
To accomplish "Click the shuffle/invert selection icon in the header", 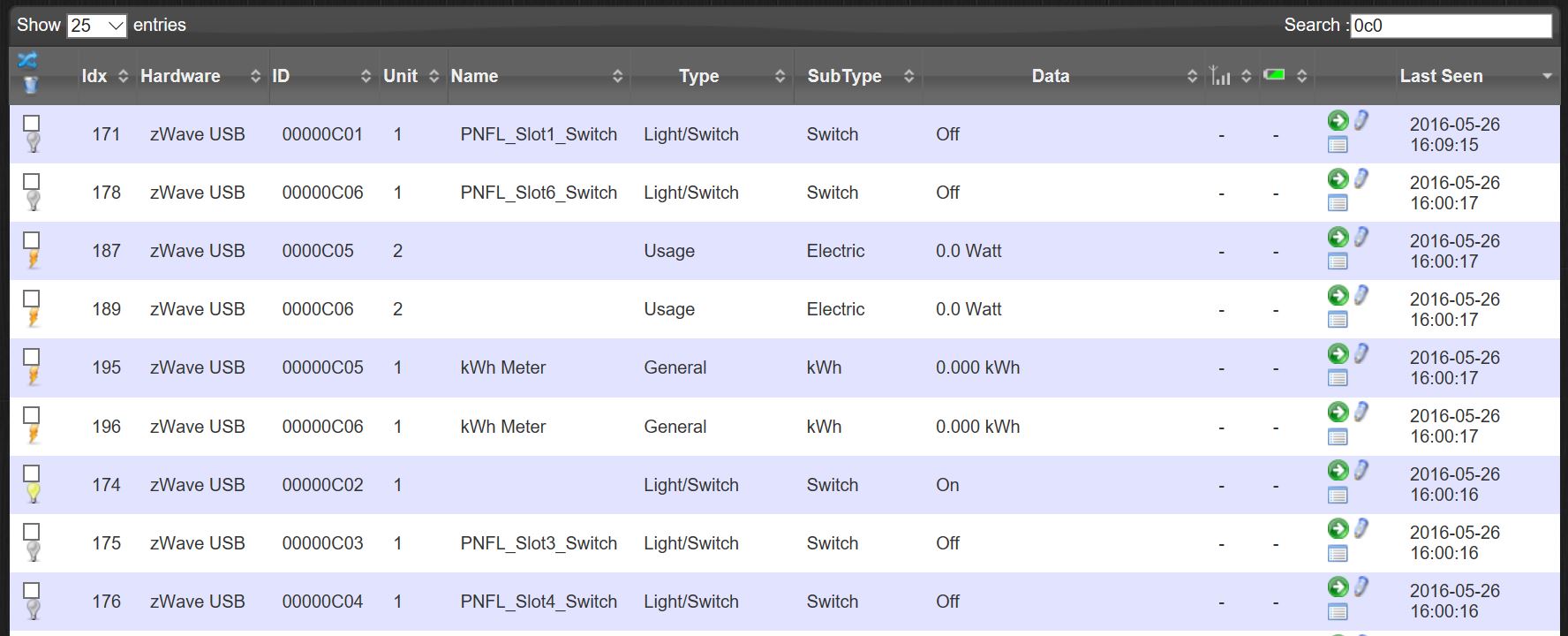I will coord(27,61).
